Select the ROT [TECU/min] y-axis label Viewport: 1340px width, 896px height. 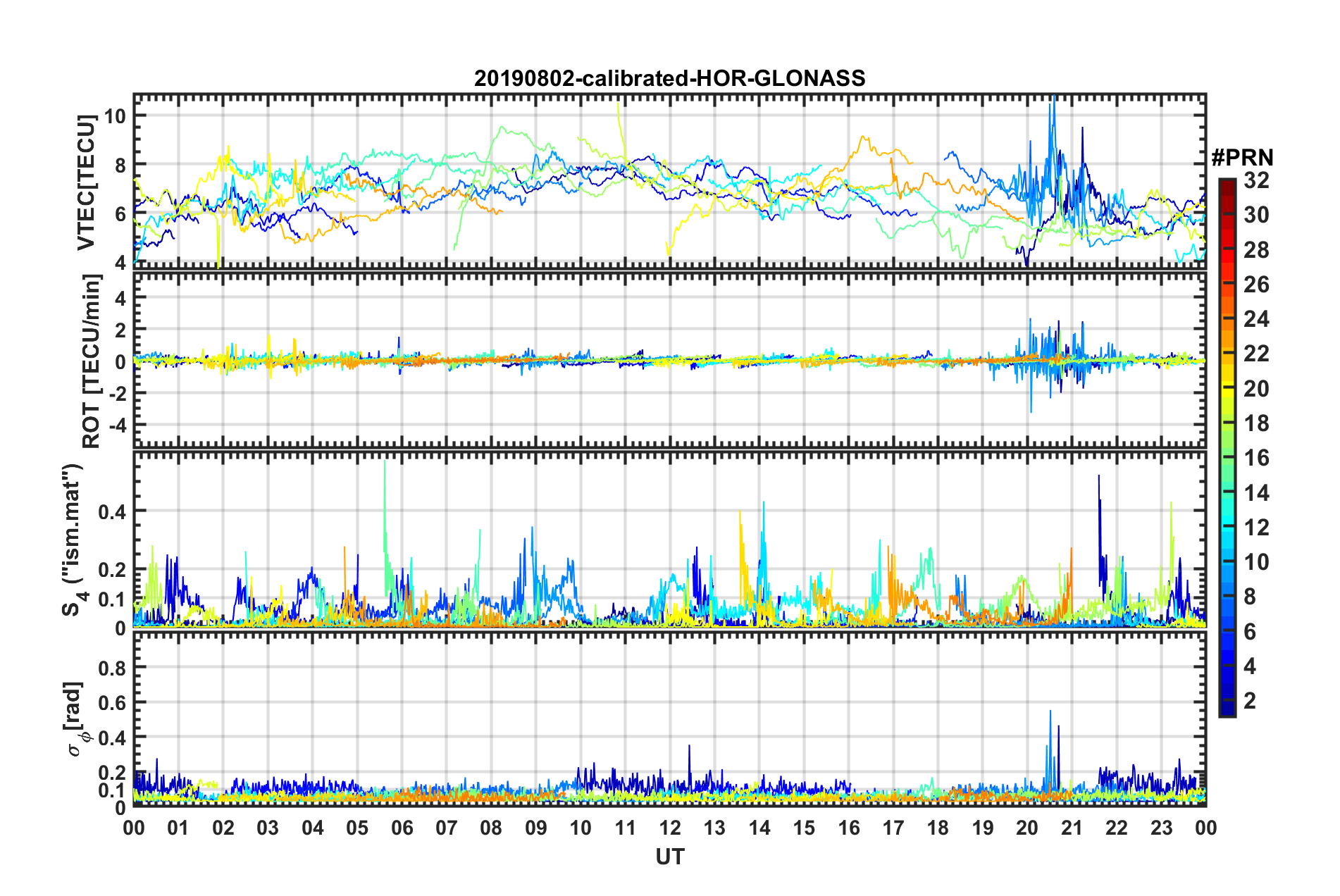[92, 361]
